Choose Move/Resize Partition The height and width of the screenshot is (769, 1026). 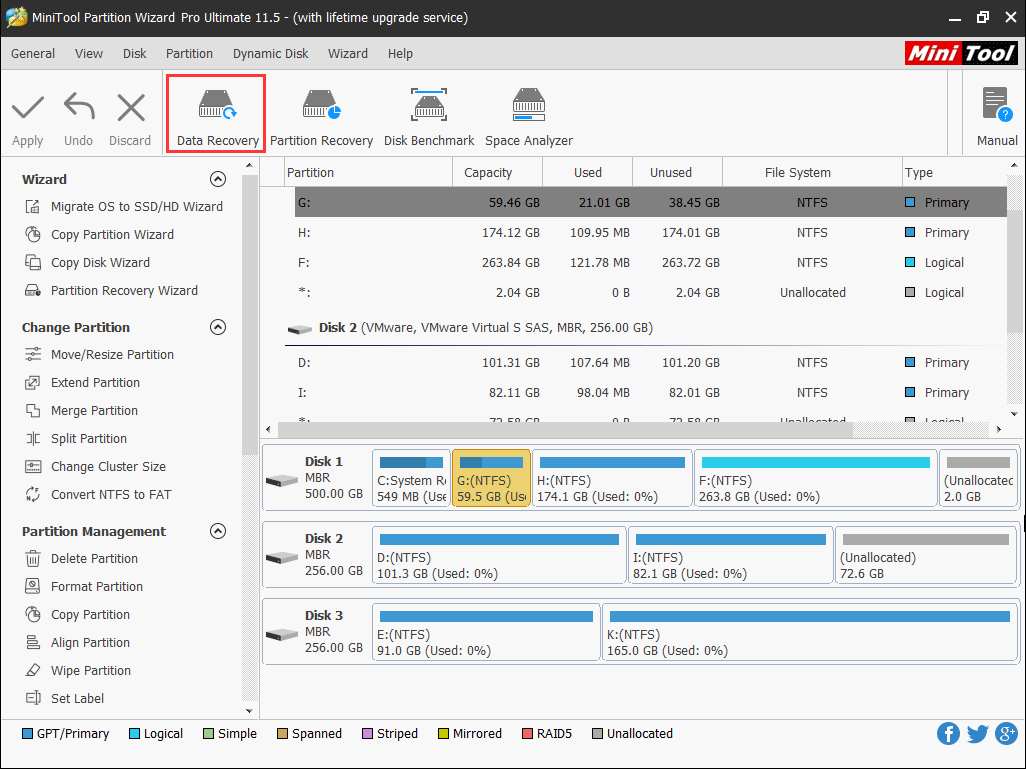tap(99, 355)
